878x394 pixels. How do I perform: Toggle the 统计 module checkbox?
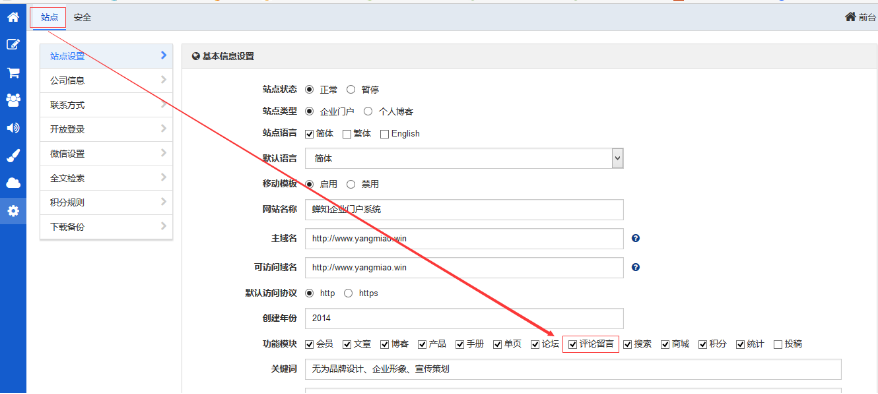click(741, 345)
